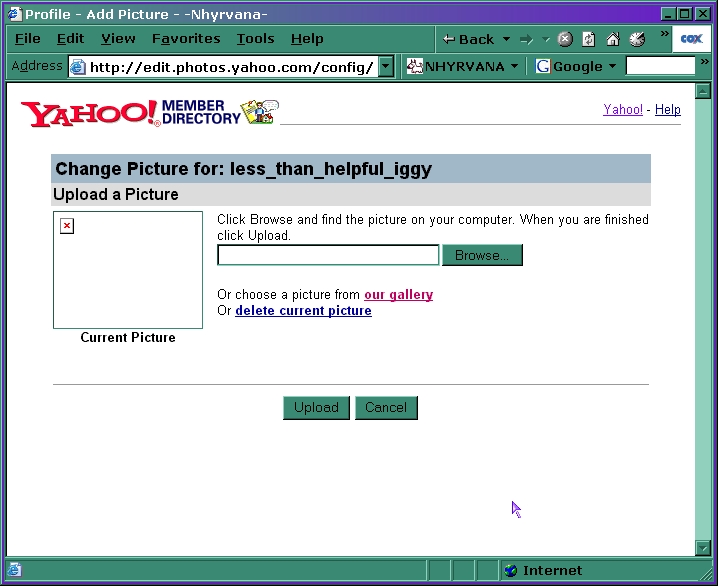Click the vertical scrollbar down arrow
The width and height of the screenshot is (718, 586).
pos(703,547)
